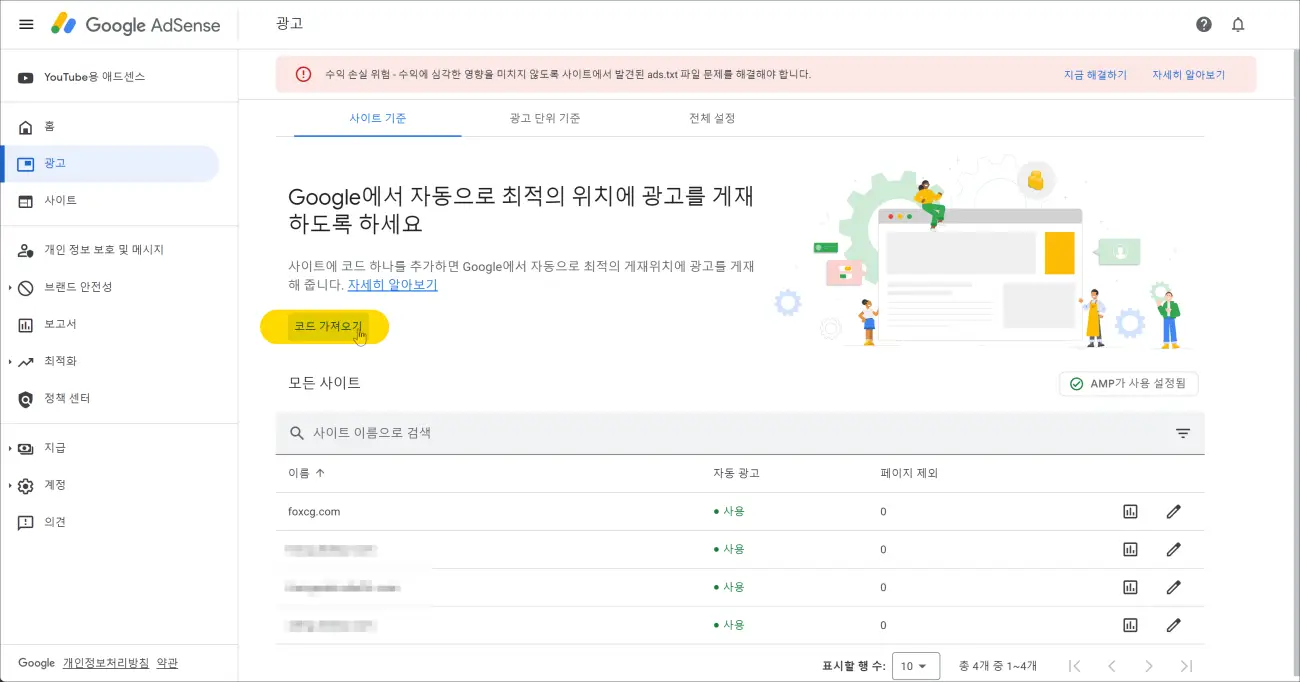This screenshot has width=1300, height=682.
Task: Click the site name search field
Action: (740, 433)
